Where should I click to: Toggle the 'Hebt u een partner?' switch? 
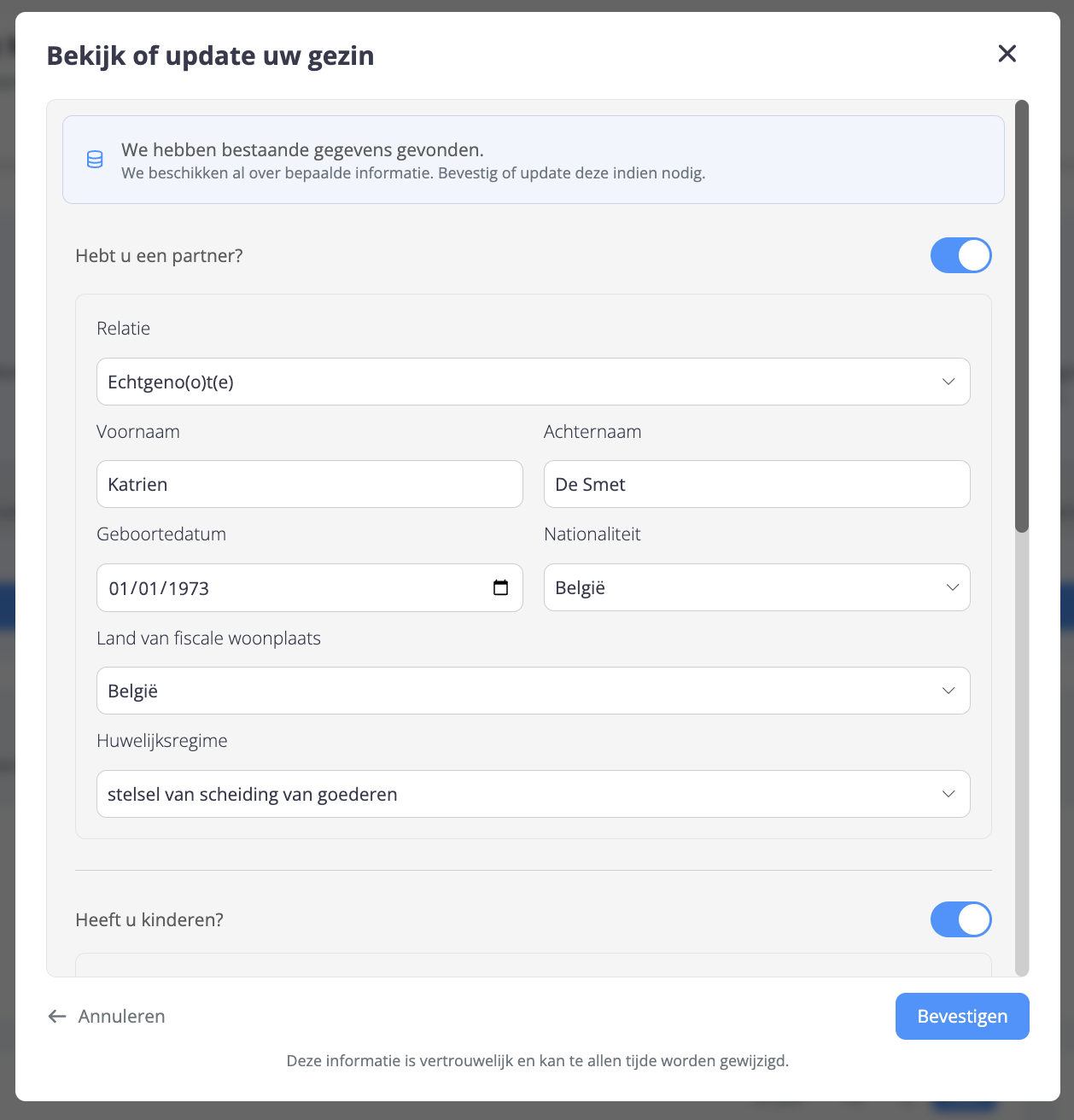[x=960, y=255]
